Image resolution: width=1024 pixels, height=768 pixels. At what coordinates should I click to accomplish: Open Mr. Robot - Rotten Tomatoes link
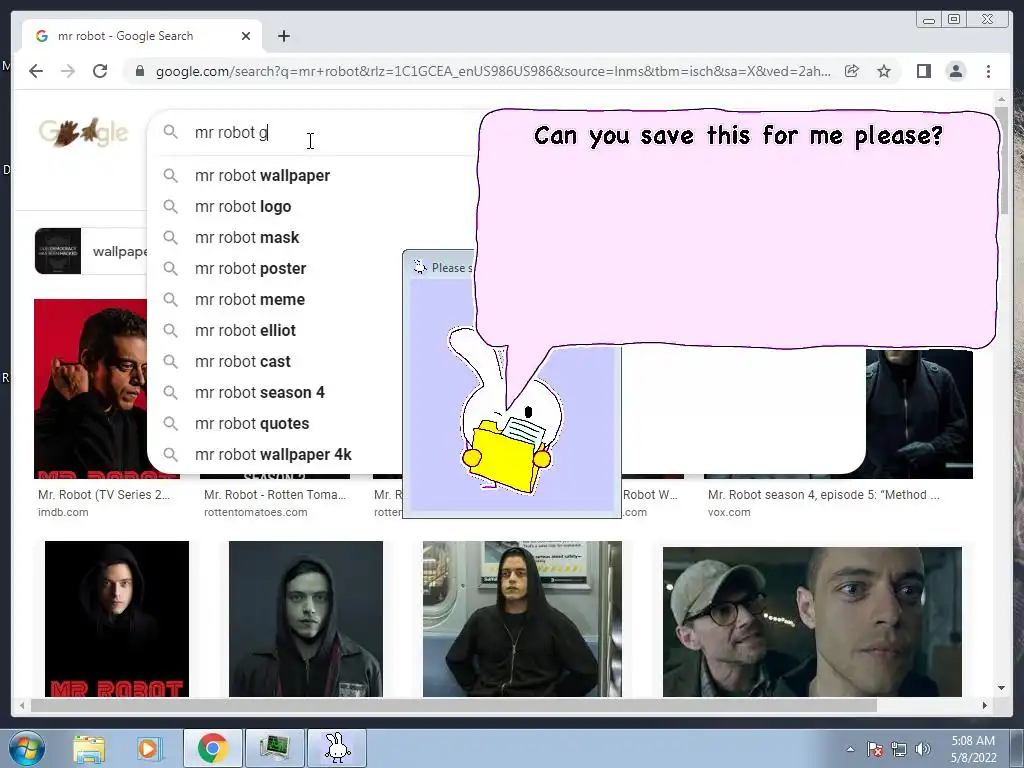[275, 495]
